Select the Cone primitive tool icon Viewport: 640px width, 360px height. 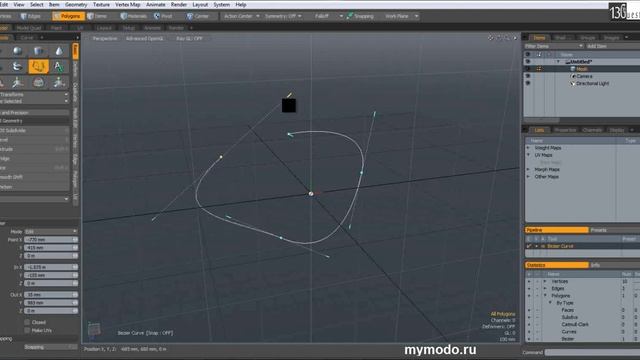pos(59,51)
